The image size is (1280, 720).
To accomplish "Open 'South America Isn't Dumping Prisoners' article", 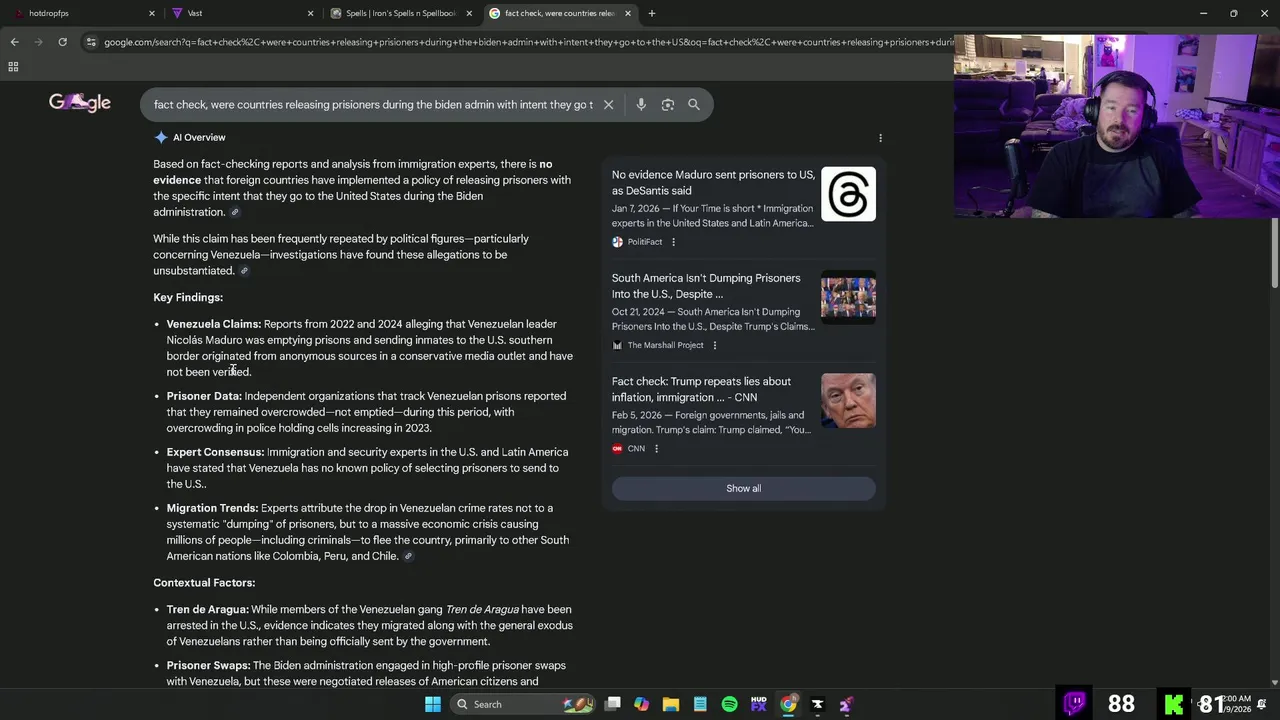I will point(706,286).
